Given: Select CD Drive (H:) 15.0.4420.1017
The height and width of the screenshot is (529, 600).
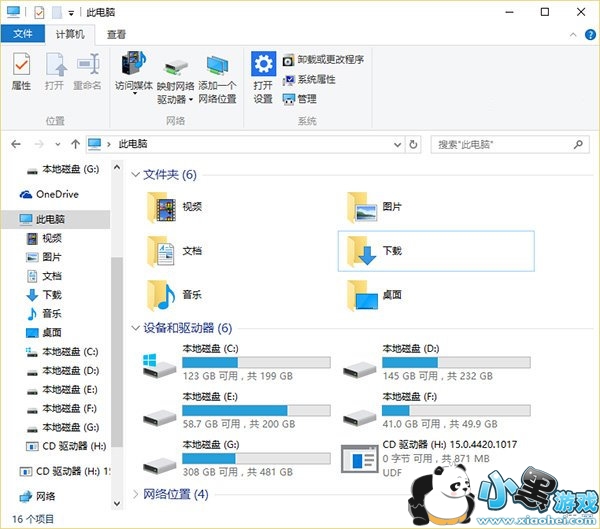Looking at the screenshot, I should [x=429, y=458].
